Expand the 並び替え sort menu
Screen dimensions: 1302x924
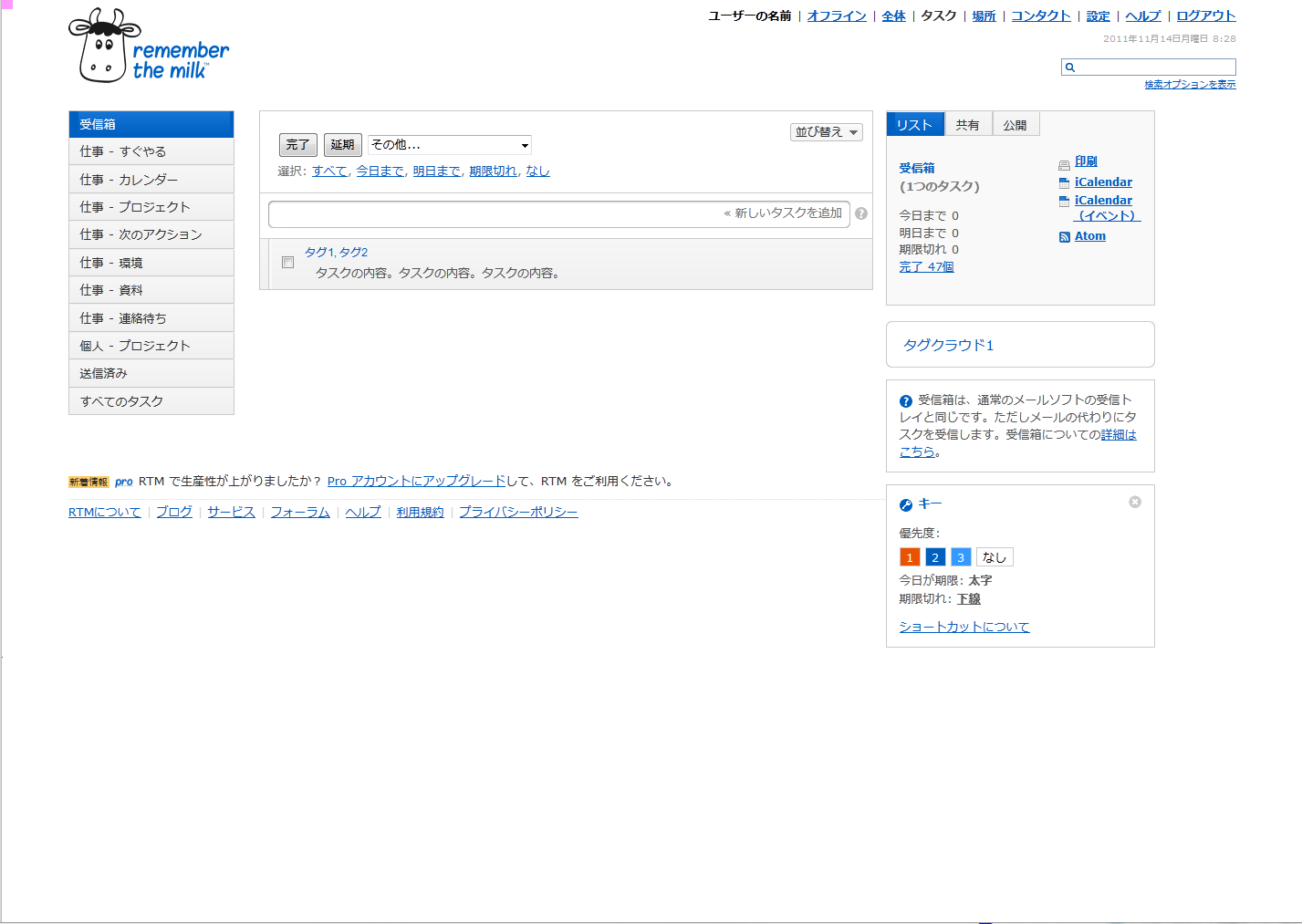pyautogui.click(x=827, y=132)
